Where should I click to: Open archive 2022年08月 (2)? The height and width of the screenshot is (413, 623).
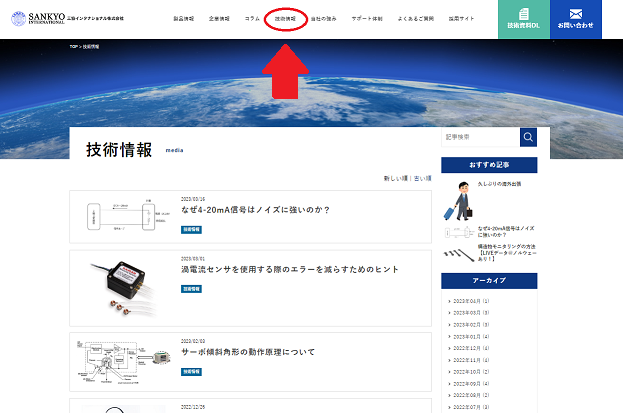[x=471, y=395]
